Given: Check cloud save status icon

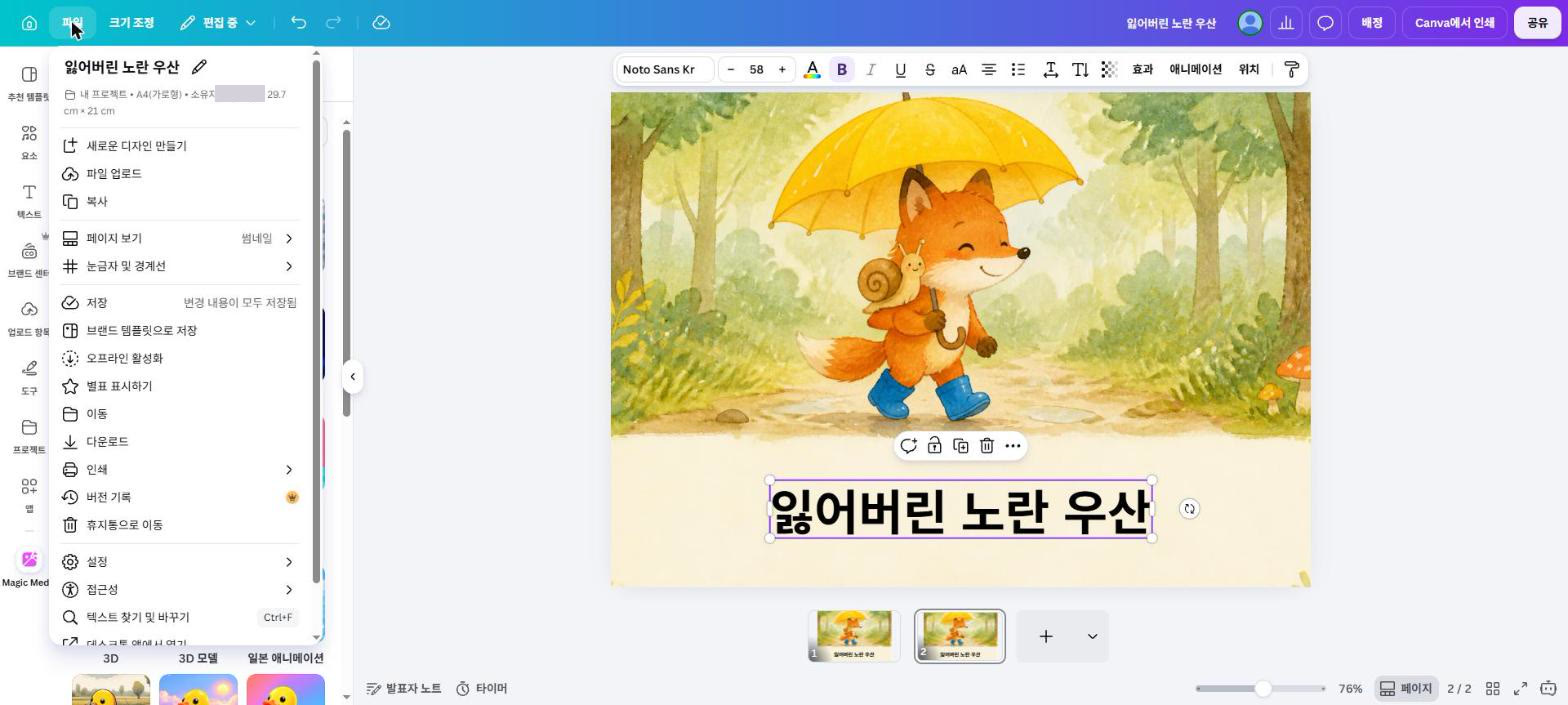Looking at the screenshot, I should (381, 22).
